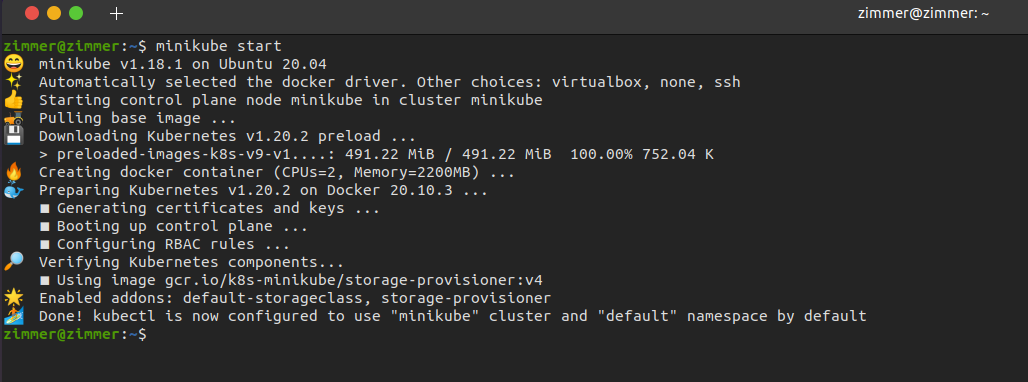Click the magnifying glass emoji beside Verifying Kubernetes

click(13, 262)
